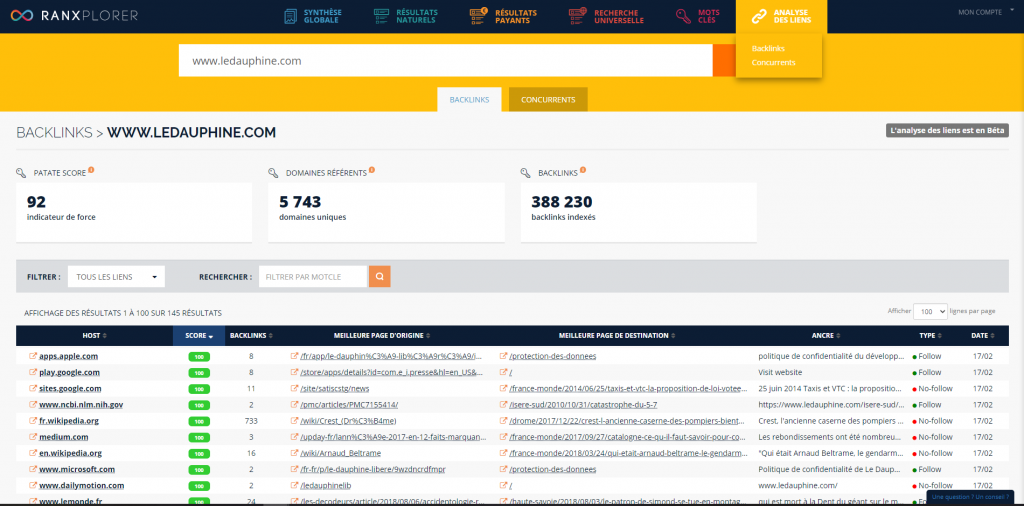Screen dimensions: 1024x506
Task: Click Backlinks info badge
Action: pyautogui.click(x=583, y=170)
